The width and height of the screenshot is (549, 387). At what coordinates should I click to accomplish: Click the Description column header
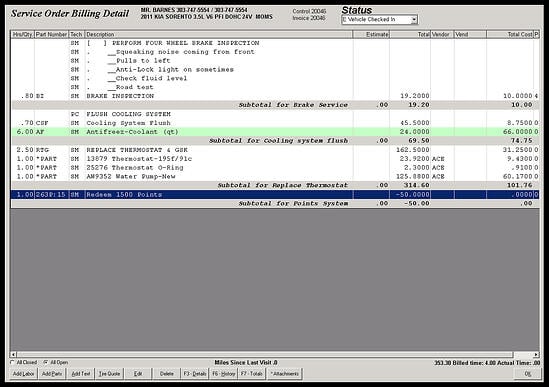pos(218,34)
